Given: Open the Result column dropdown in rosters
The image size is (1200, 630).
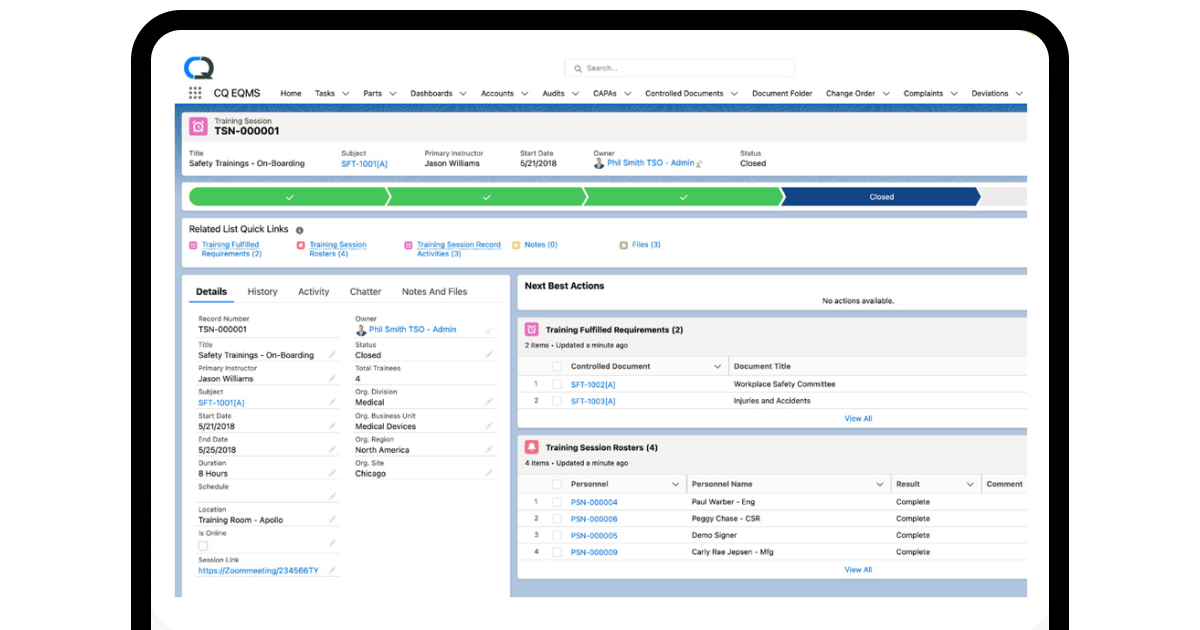Looking at the screenshot, I should pyautogui.click(x=973, y=484).
